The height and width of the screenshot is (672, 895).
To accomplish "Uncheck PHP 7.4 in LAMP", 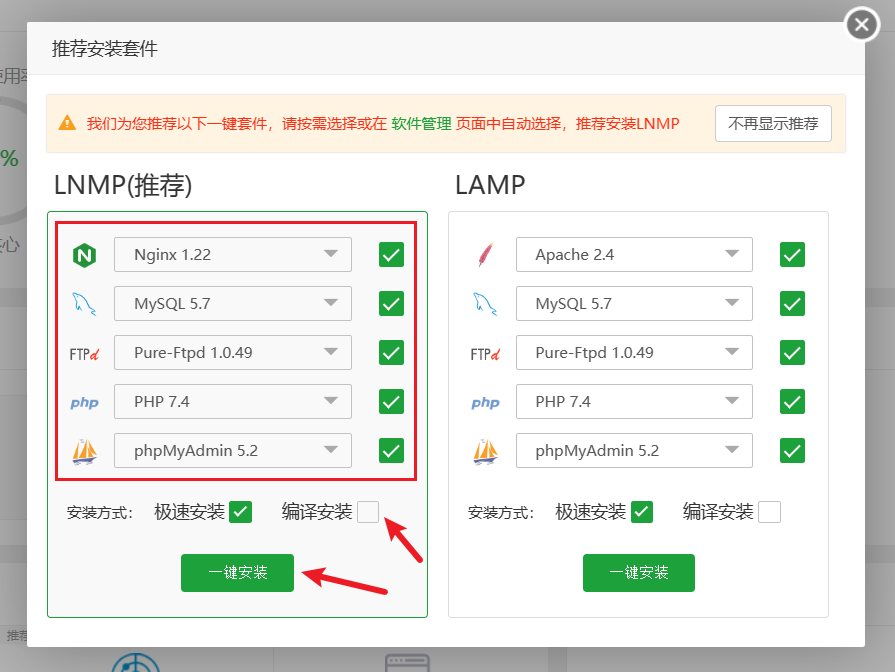I will [792, 402].
